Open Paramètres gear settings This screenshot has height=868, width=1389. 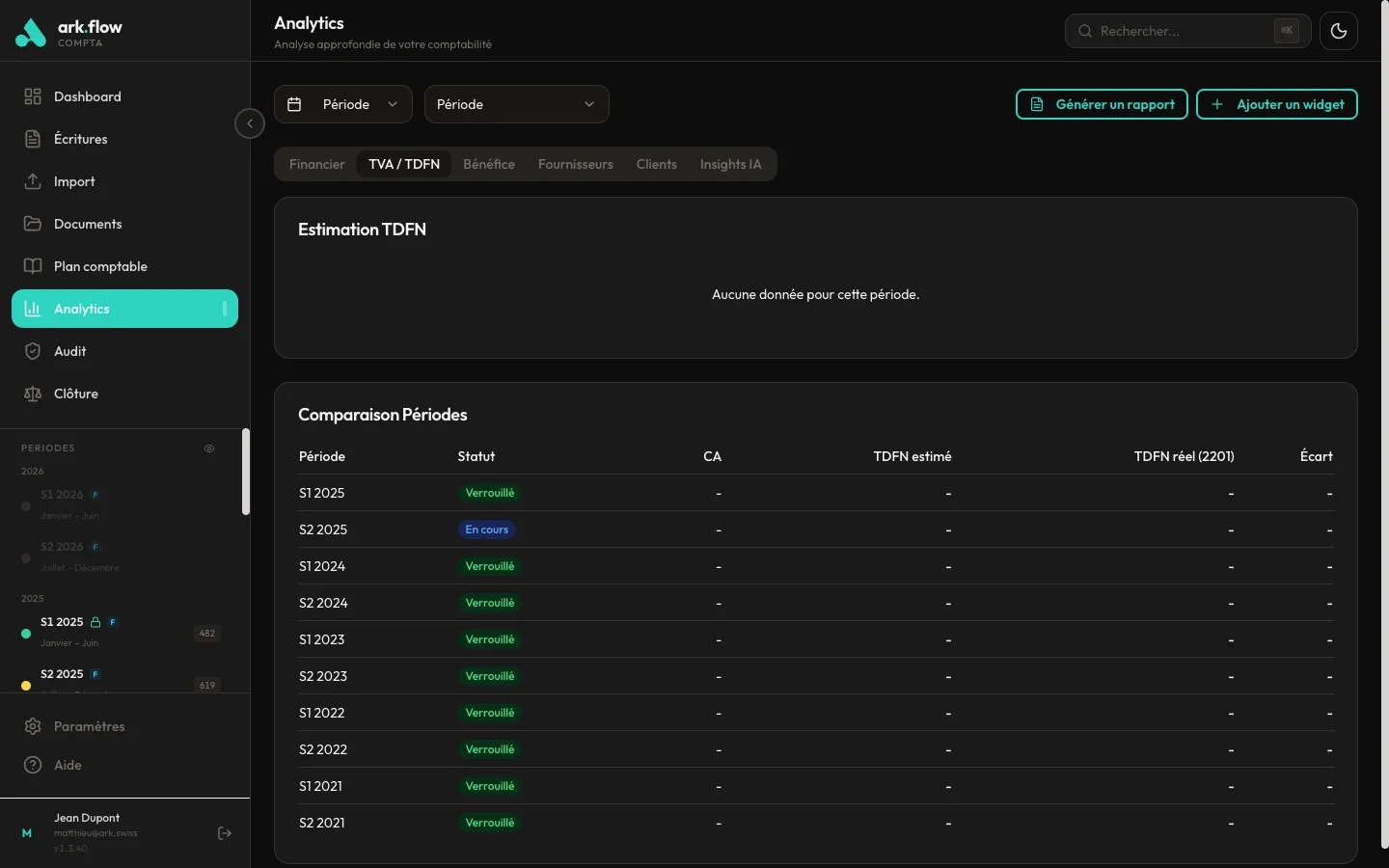pos(89,726)
